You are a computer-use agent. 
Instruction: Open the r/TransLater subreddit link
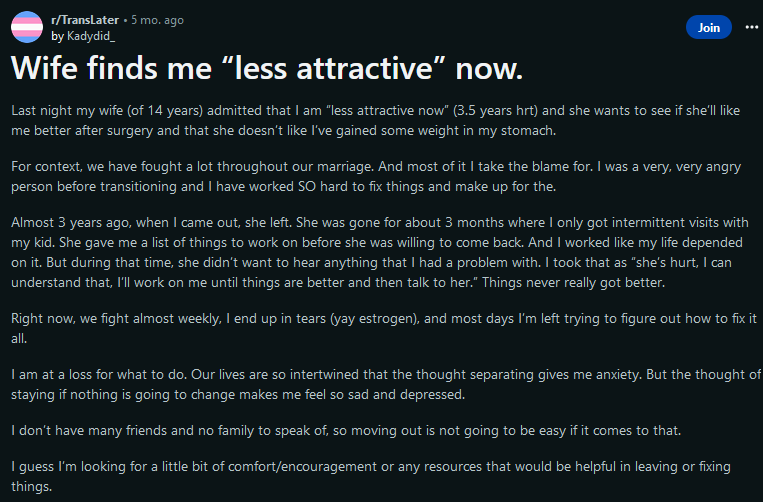click(x=84, y=21)
